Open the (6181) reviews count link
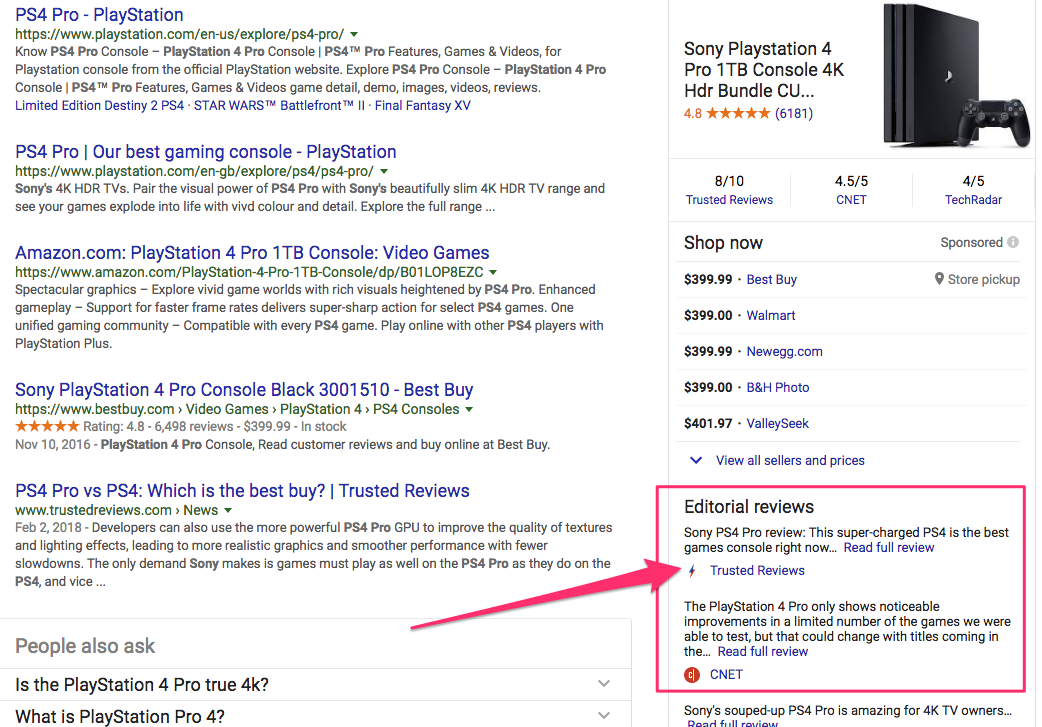This screenshot has width=1042, height=727. coord(793,114)
